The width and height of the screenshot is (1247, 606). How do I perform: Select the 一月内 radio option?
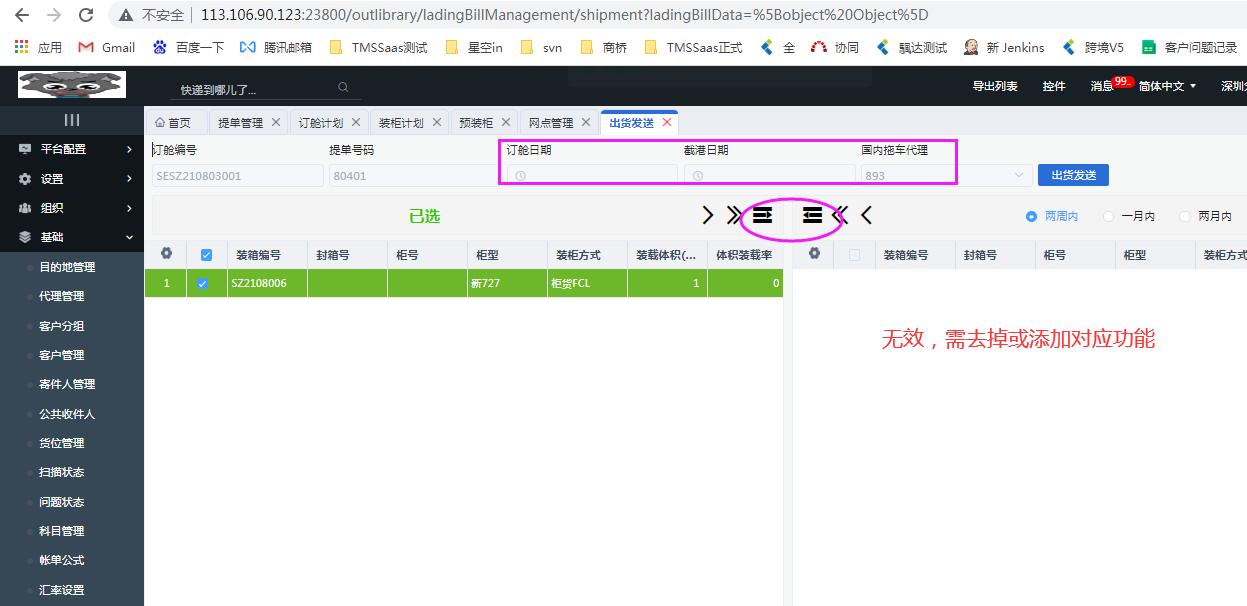click(x=1129, y=216)
